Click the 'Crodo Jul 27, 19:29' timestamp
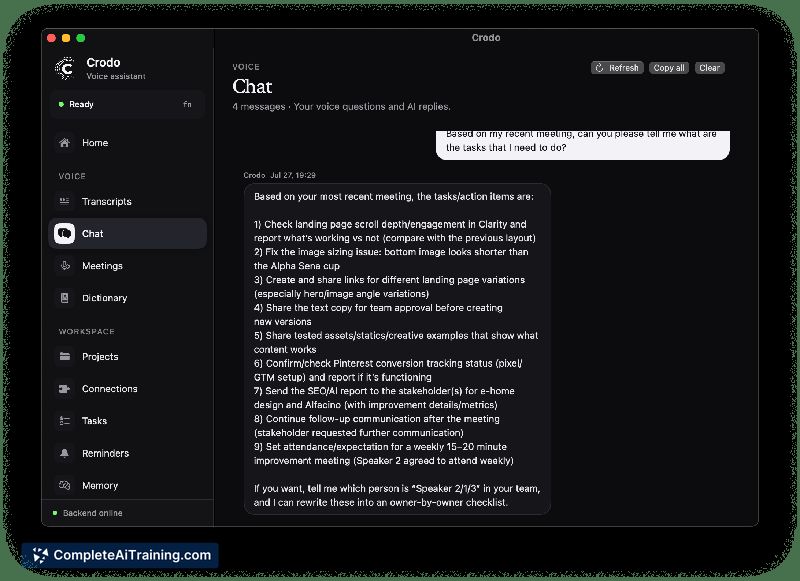Screen dimensions: 800x581 click(x=279, y=175)
